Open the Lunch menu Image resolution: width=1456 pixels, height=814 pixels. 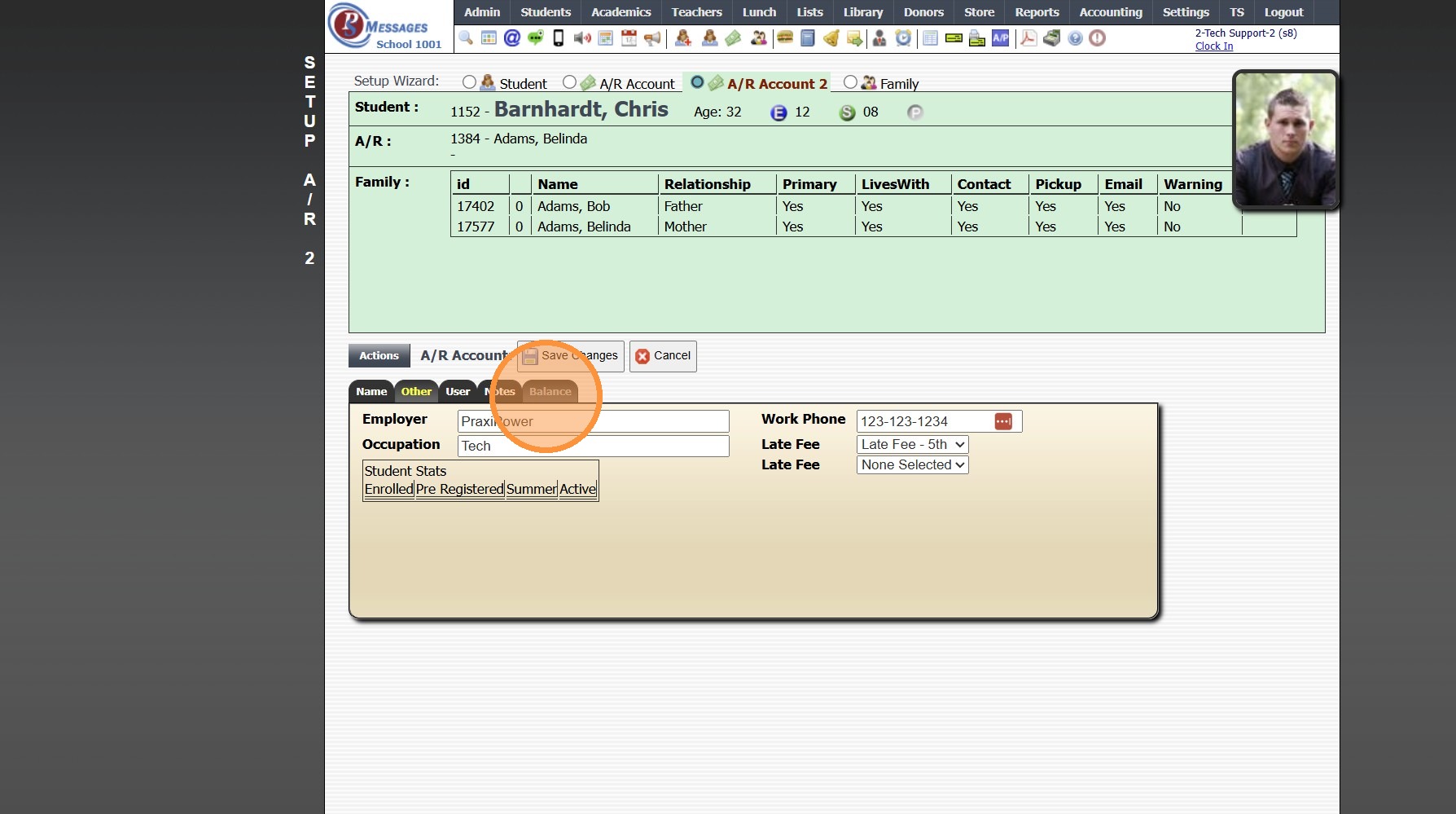(759, 12)
